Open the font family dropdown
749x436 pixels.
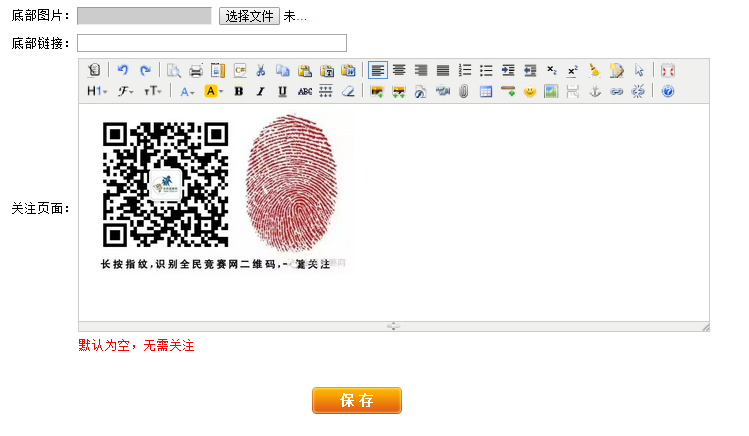coord(126,91)
